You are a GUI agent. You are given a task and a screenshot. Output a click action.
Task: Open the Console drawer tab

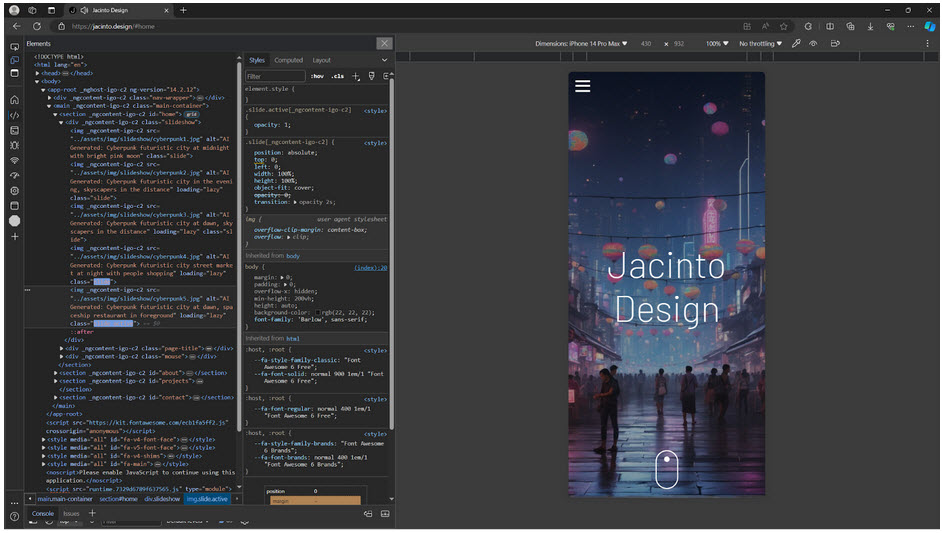pyautogui.click(x=43, y=513)
